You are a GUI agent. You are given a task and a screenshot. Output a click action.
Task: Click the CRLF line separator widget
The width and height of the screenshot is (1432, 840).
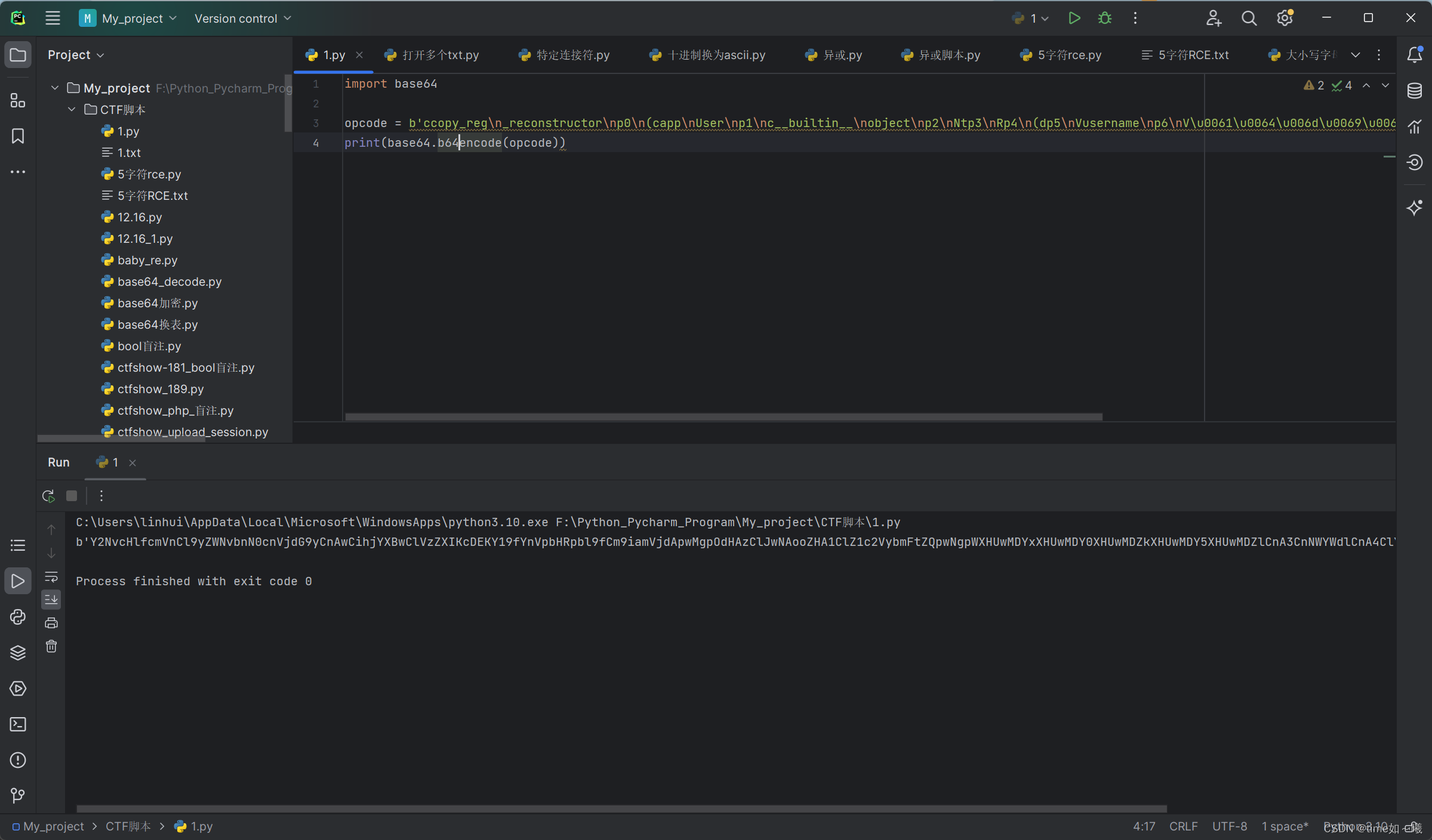pyautogui.click(x=1183, y=826)
